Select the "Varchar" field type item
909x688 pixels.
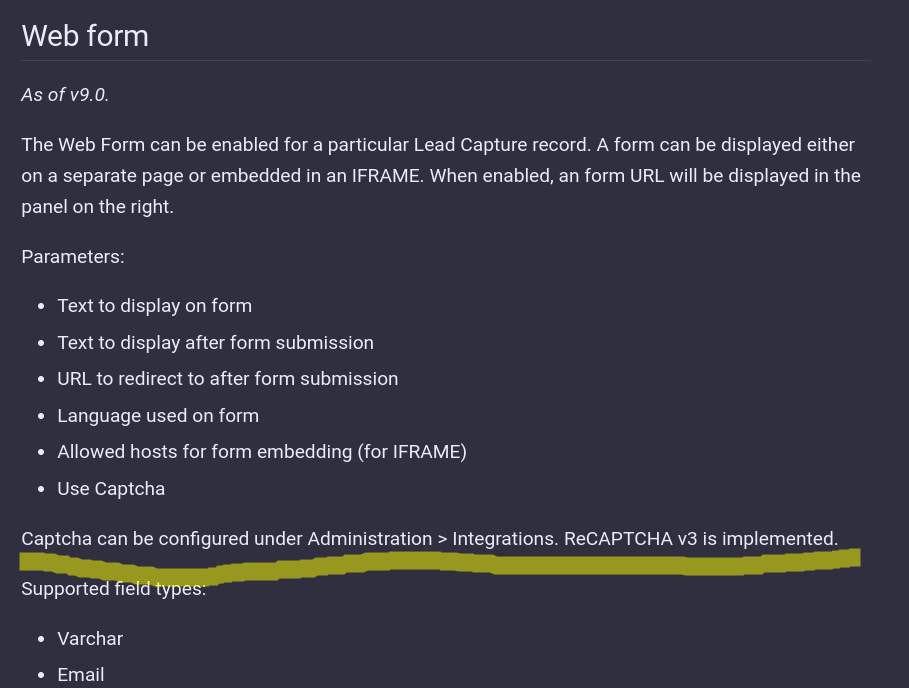90,639
